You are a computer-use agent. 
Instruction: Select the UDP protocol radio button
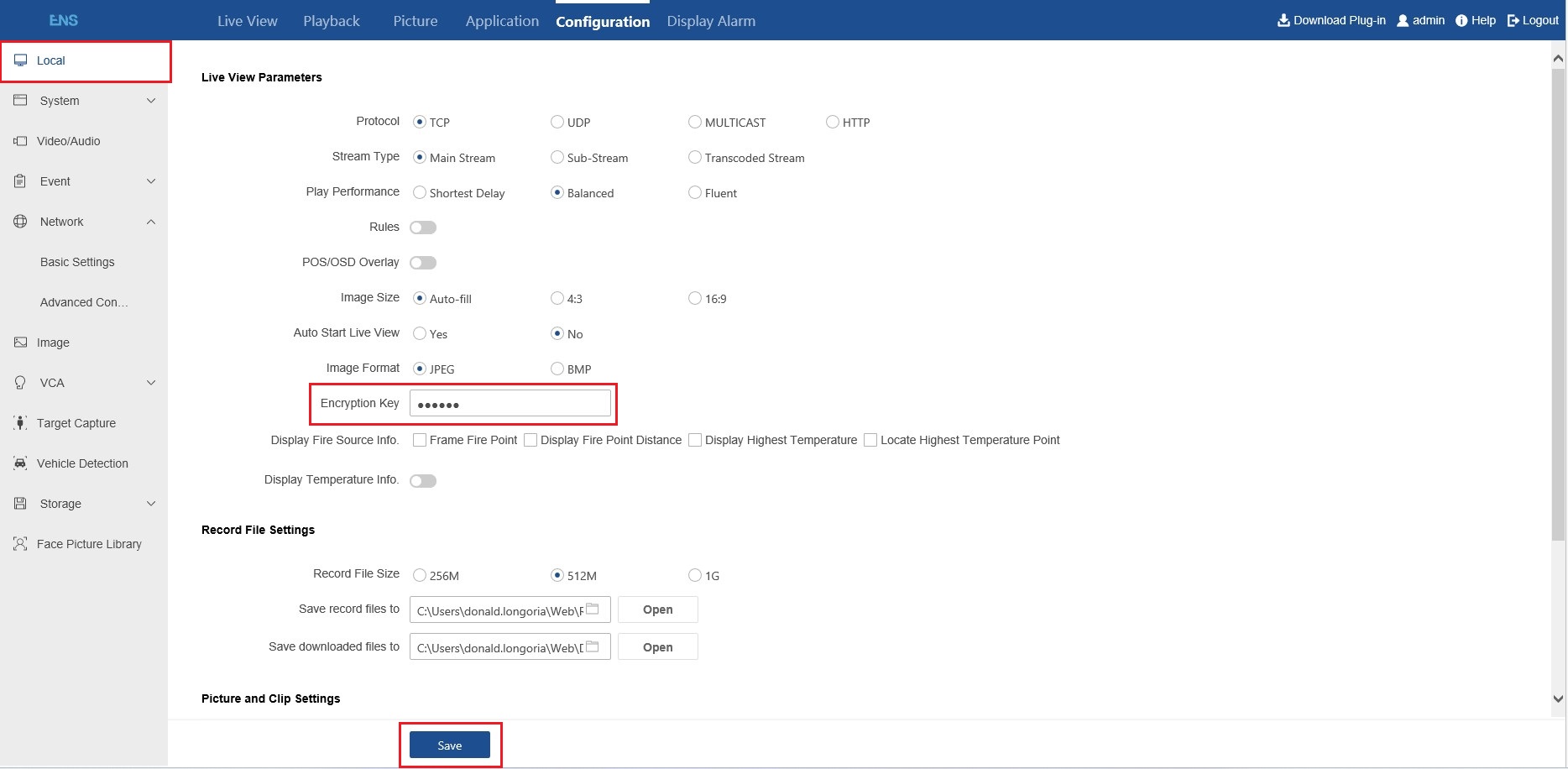tap(557, 122)
